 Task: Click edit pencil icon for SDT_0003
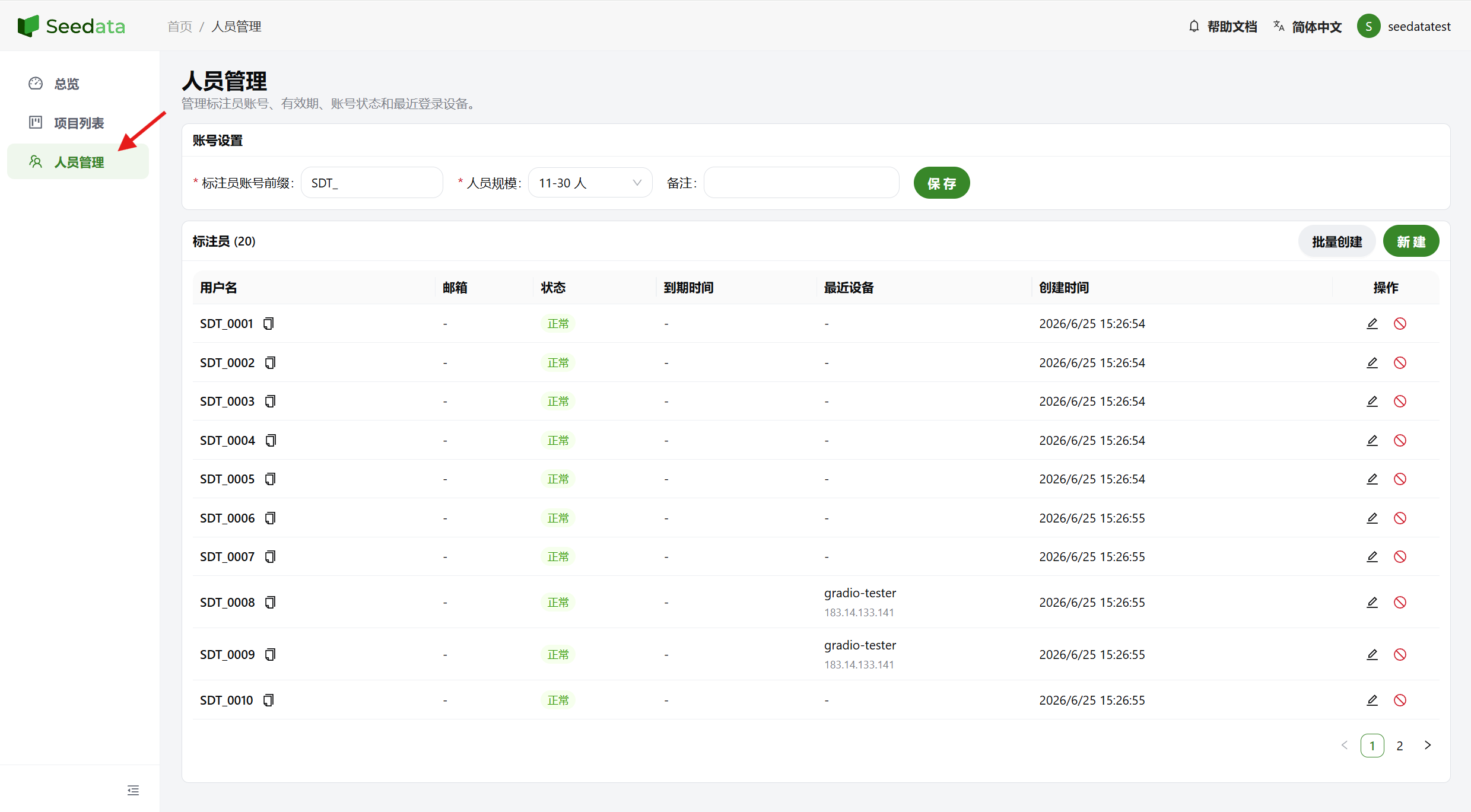[x=1372, y=401]
